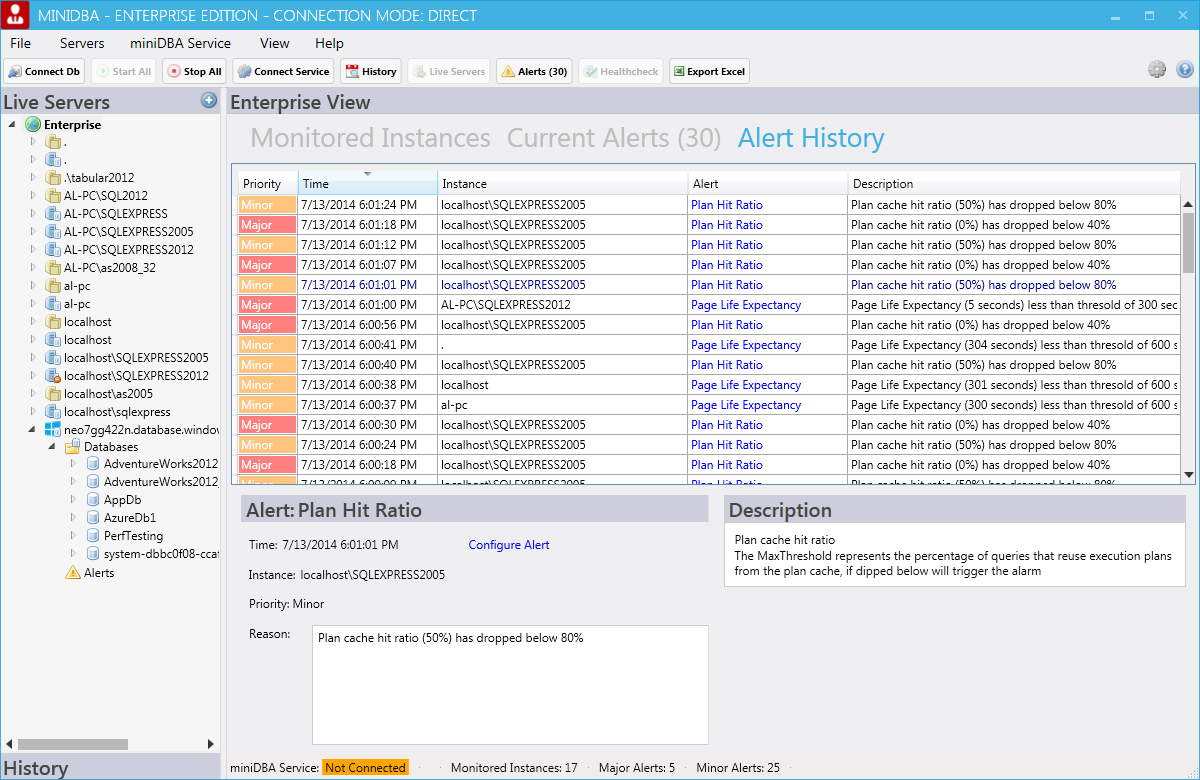This screenshot has width=1200, height=780.
Task: Open Plan Hit Ratio link for 6:00:18 PM
Action: click(x=727, y=465)
